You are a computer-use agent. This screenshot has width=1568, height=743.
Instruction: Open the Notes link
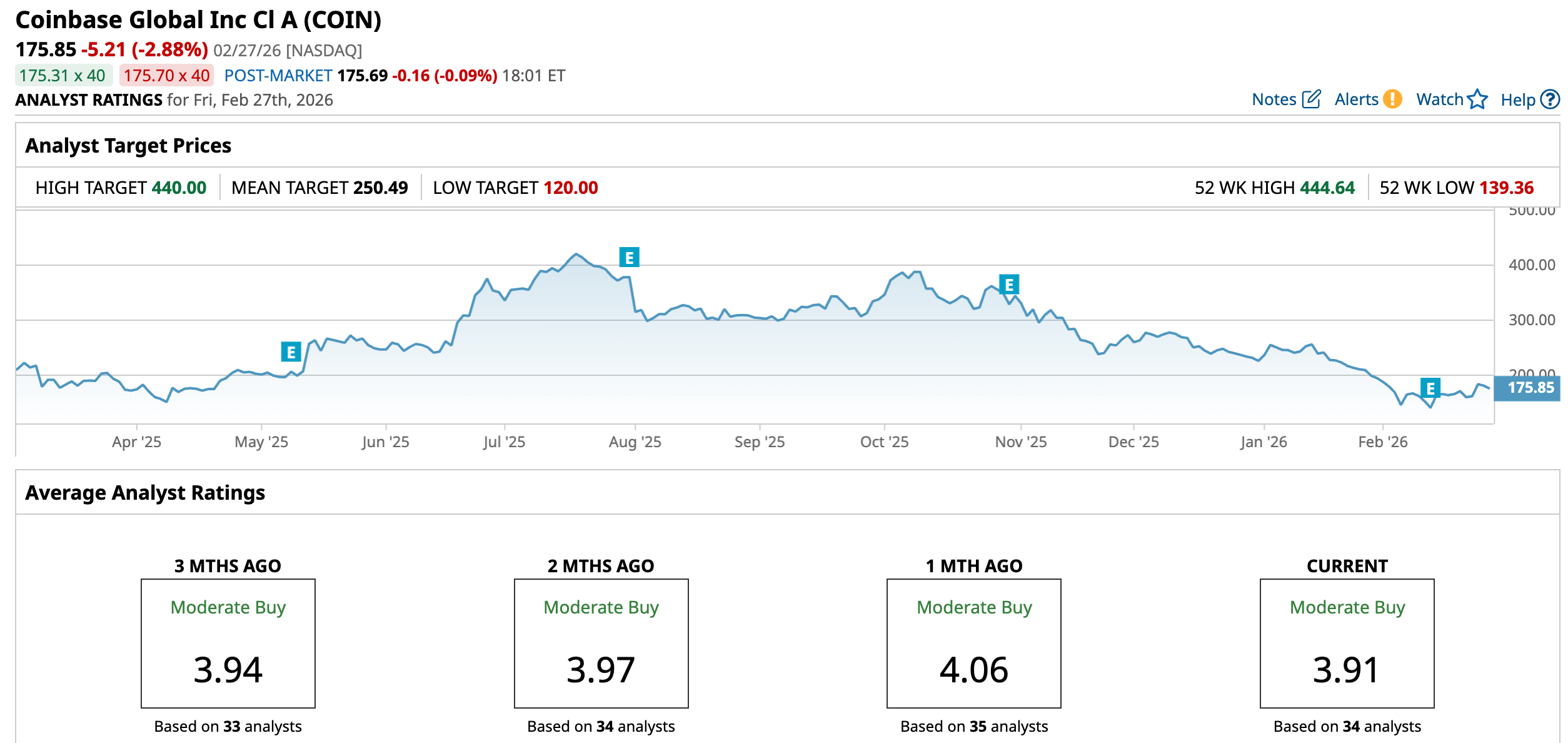point(1274,99)
